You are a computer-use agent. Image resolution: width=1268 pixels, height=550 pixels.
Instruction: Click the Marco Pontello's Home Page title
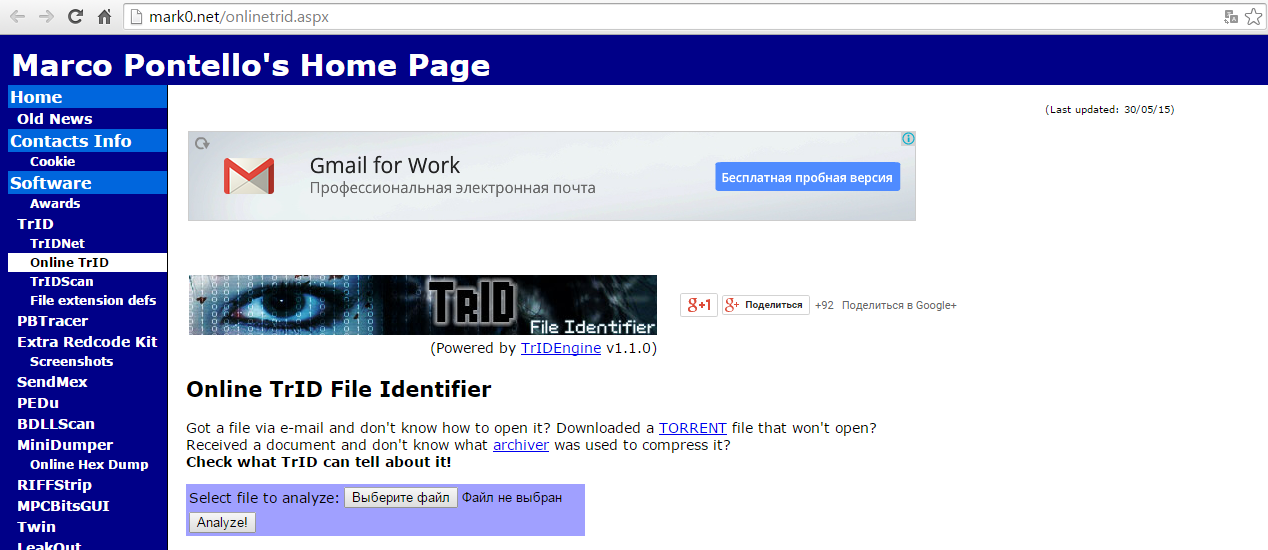click(251, 65)
